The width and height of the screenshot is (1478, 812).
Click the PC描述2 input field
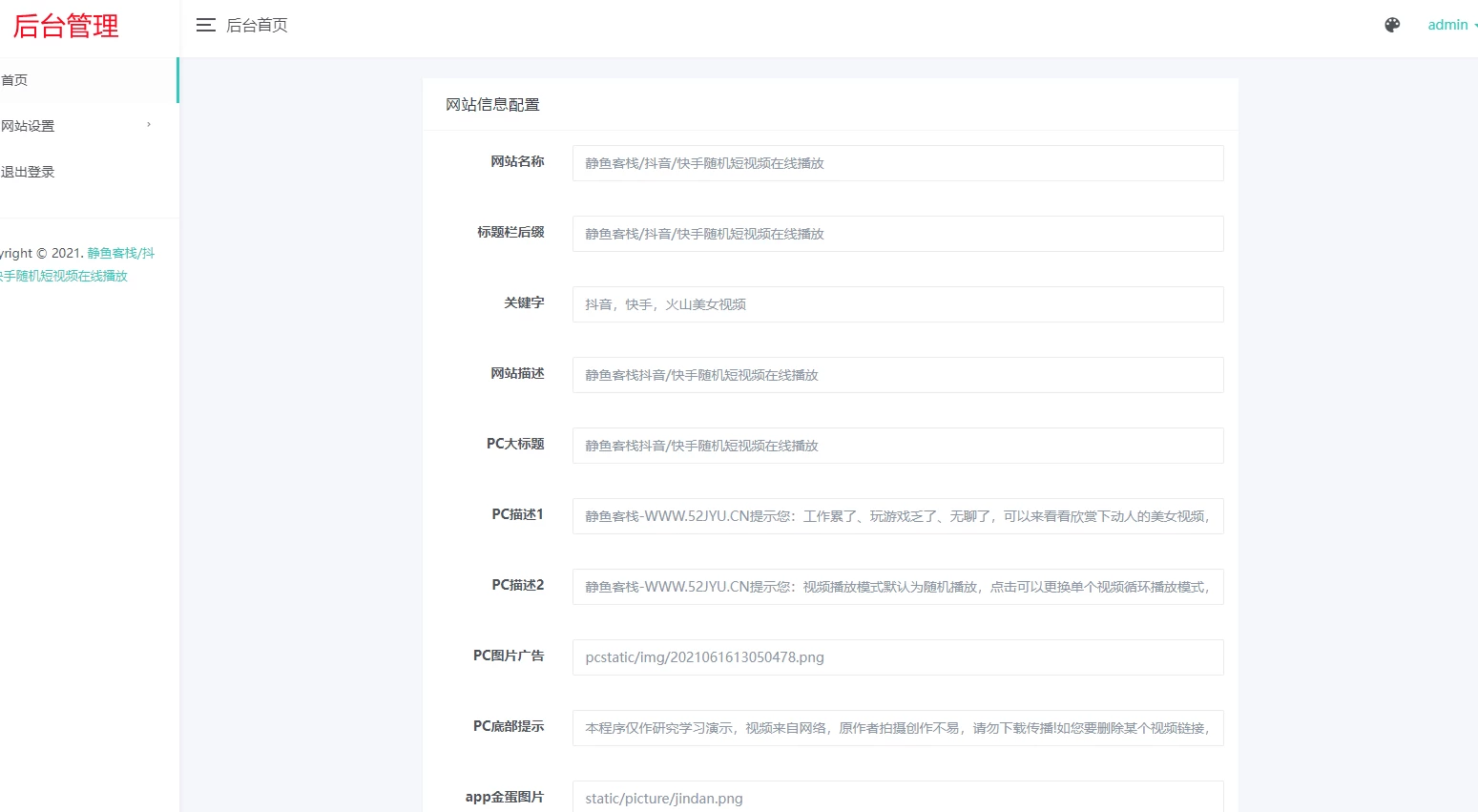pos(897,587)
